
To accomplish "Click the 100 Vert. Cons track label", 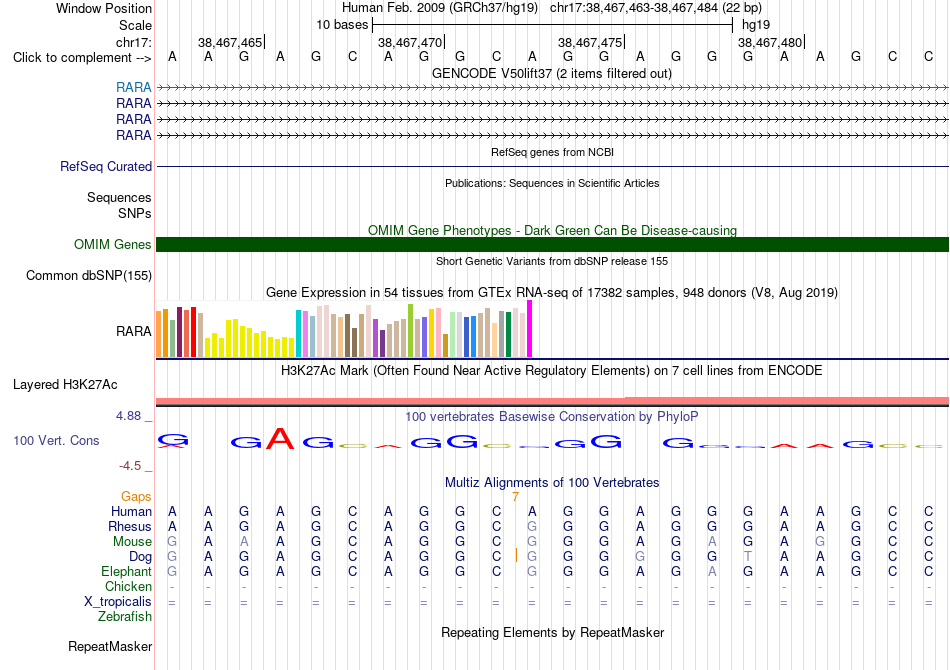I will click(56, 440).
